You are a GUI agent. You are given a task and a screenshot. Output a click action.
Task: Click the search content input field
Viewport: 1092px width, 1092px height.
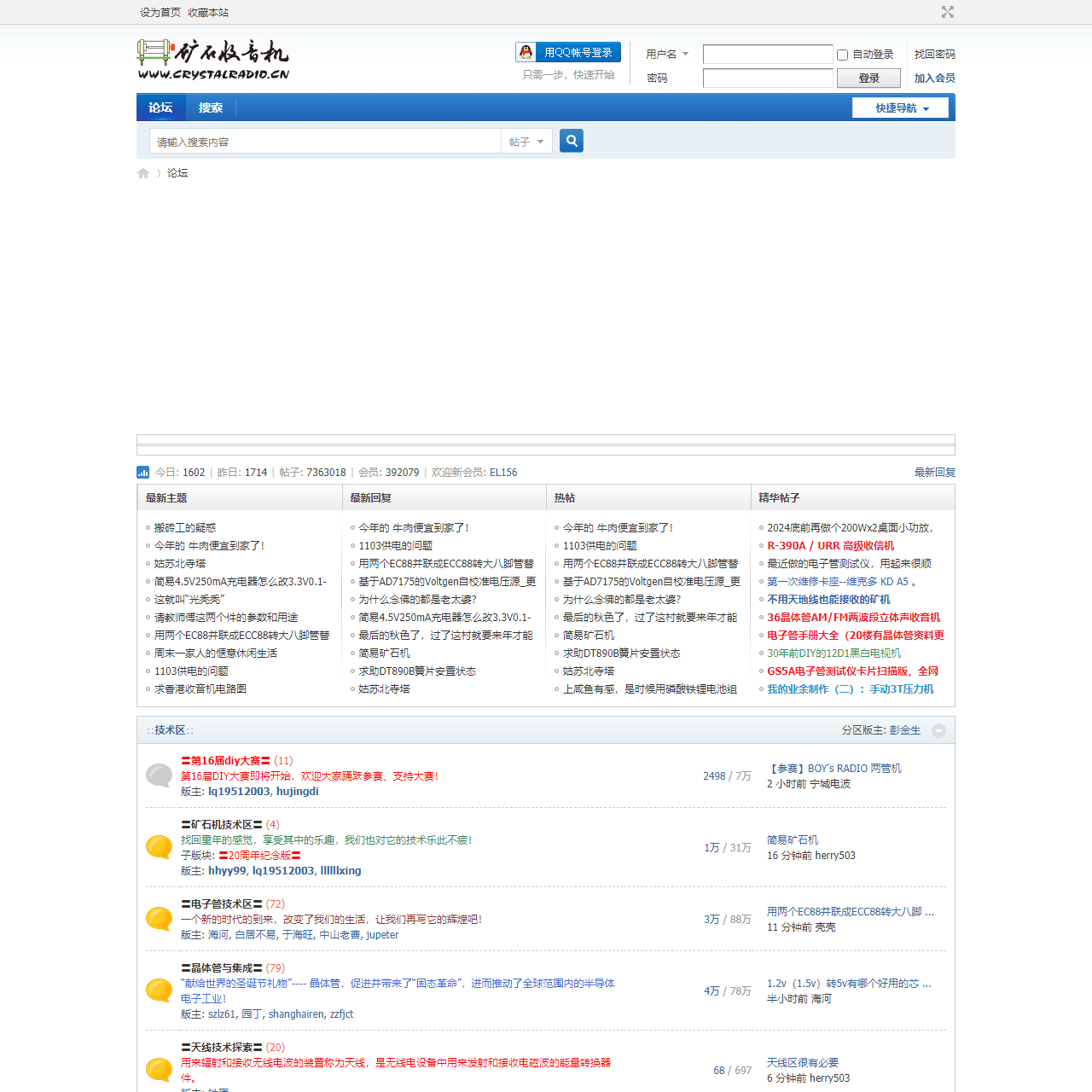(324, 142)
